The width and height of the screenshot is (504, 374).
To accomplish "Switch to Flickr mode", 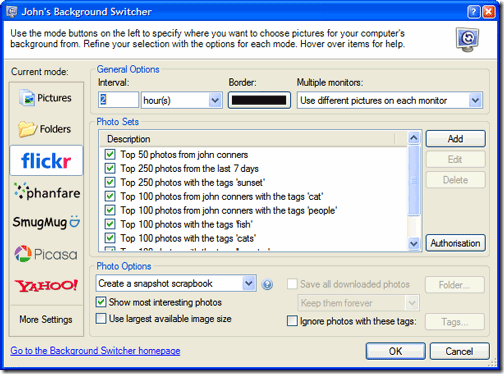I will [46, 161].
